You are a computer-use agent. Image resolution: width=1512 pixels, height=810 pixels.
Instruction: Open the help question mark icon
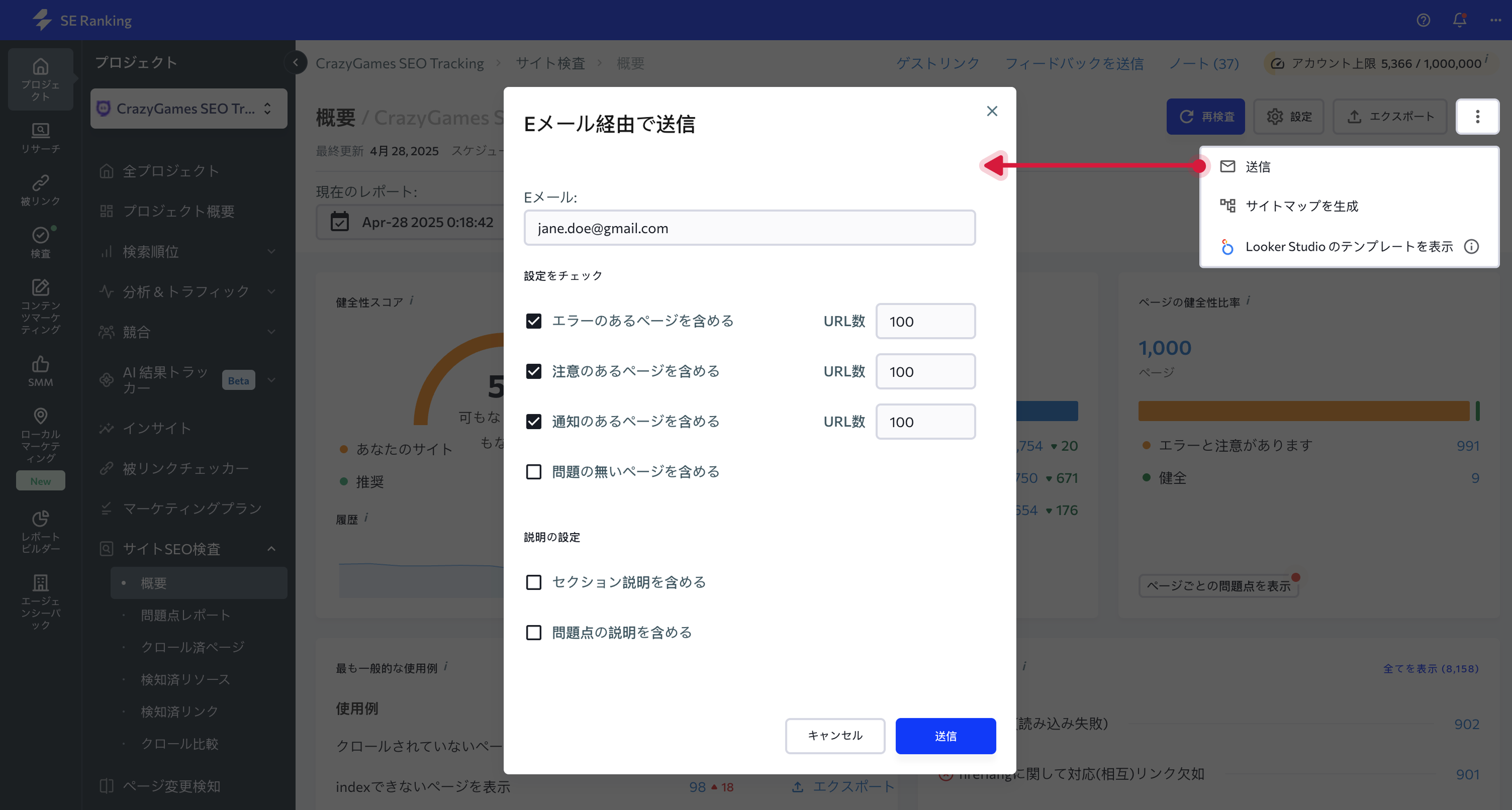click(1423, 20)
